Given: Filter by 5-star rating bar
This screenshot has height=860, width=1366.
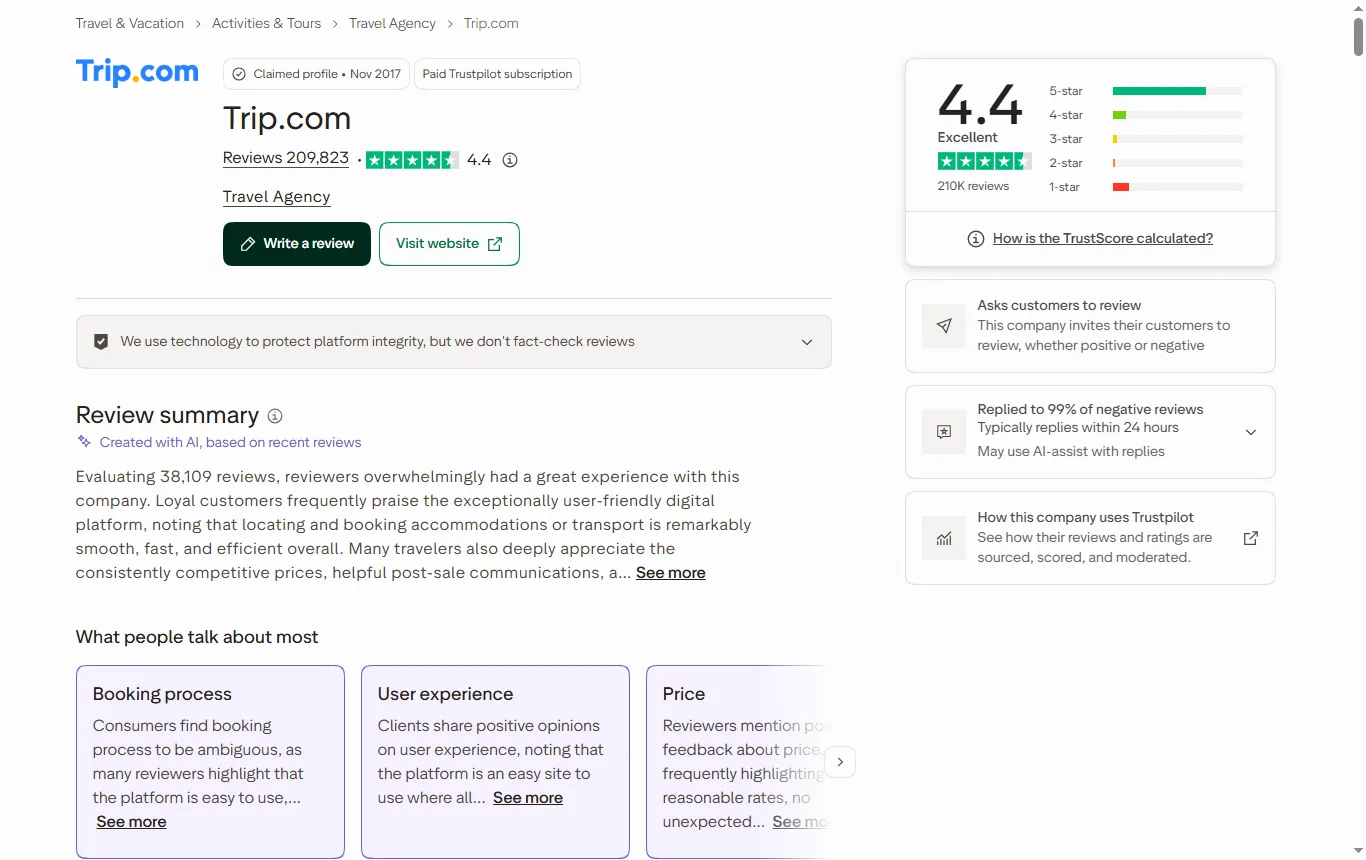Looking at the screenshot, I should (x=1146, y=91).
